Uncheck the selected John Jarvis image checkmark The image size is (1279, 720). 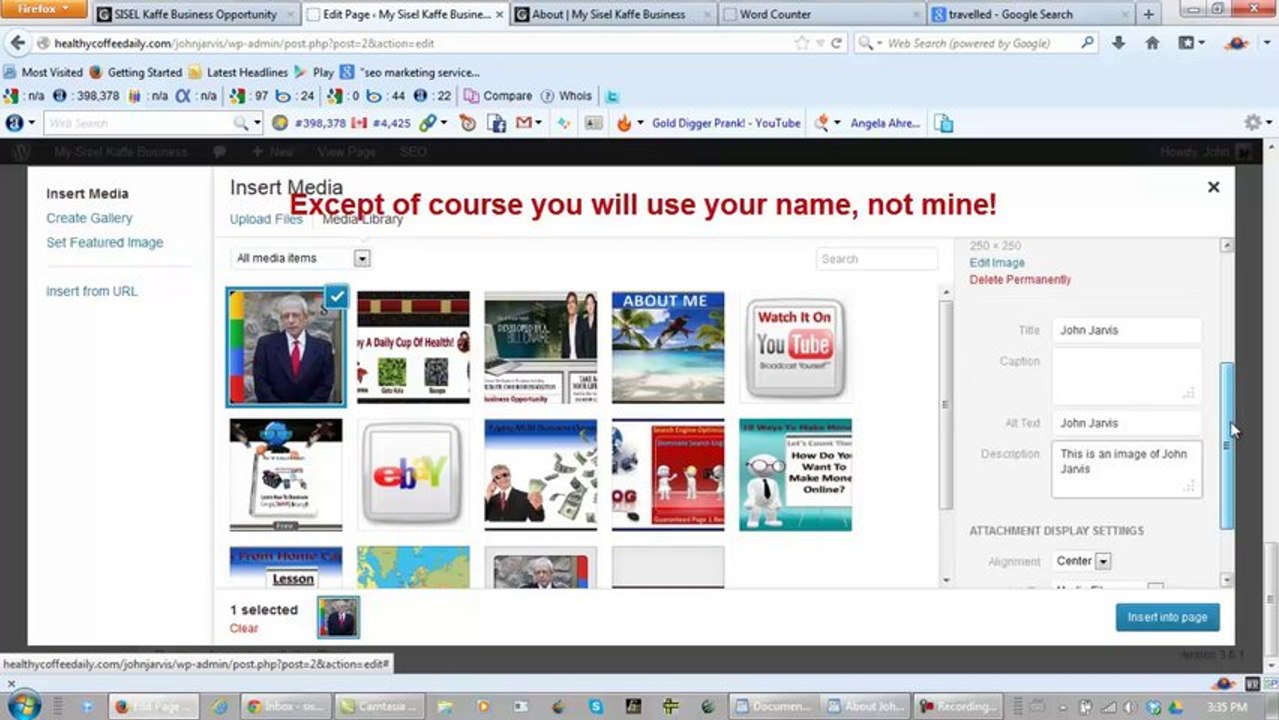(337, 296)
